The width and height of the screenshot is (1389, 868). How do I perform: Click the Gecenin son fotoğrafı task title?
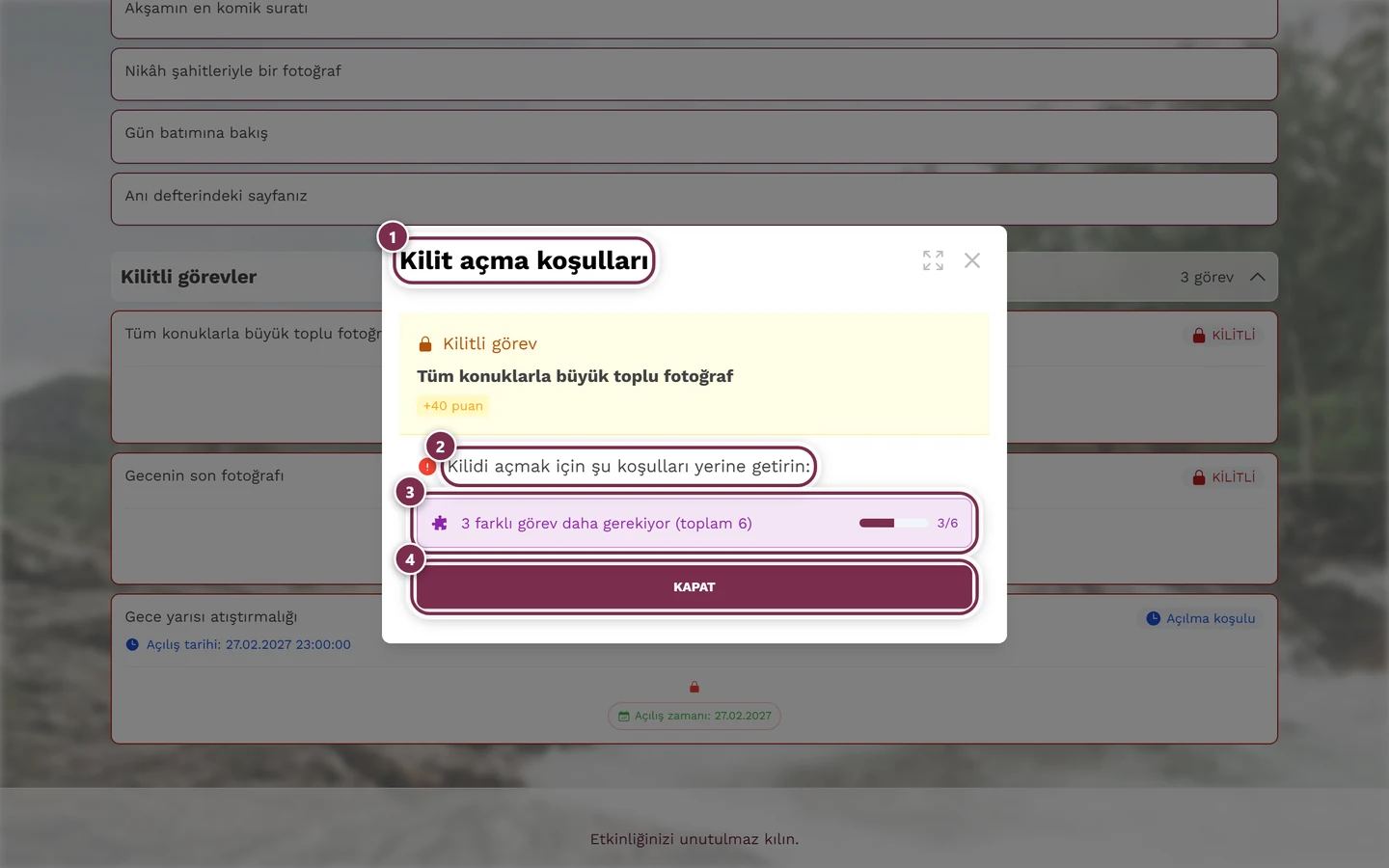pyautogui.click(x=204, y=475)
